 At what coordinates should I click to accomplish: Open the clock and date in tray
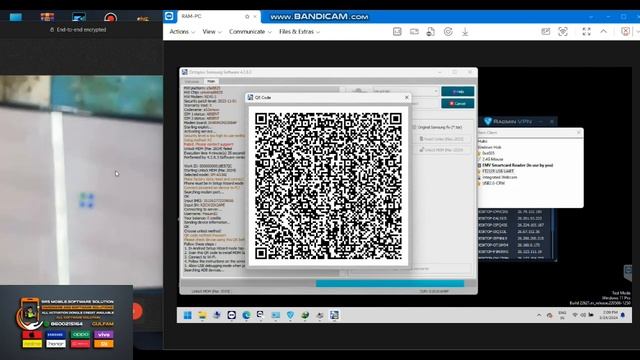[x=609, y=315]
